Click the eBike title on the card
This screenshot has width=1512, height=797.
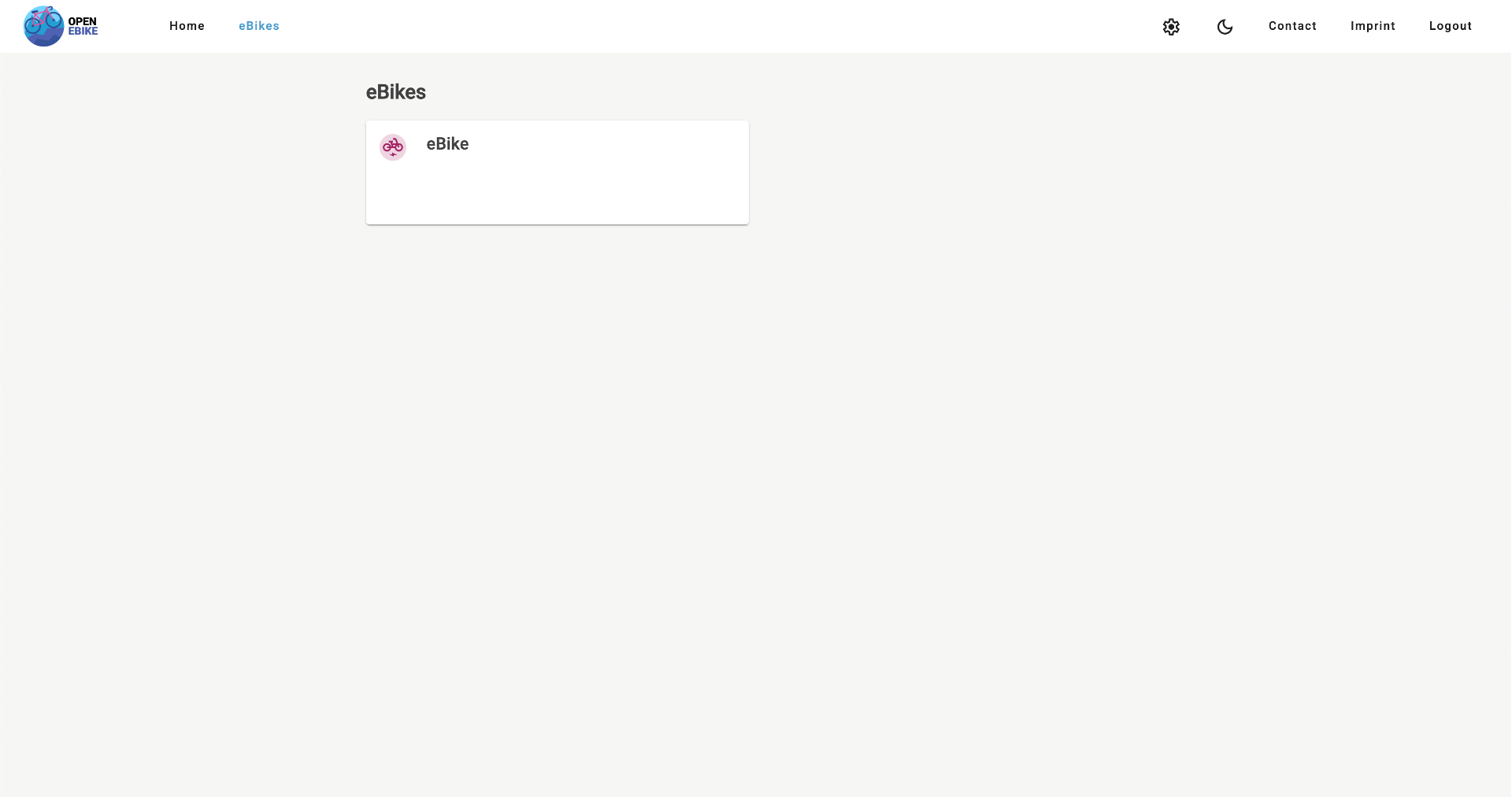[447, 144]
